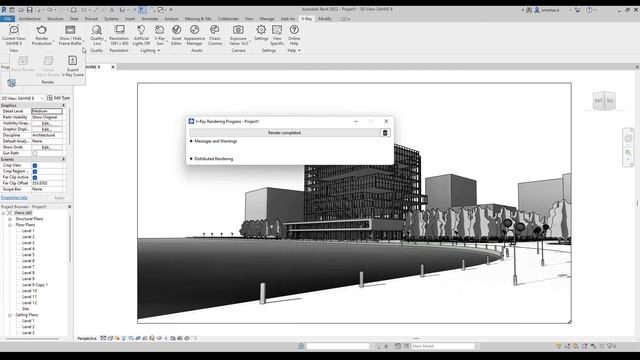
Task: Click the Apply button in Properties
Action: point(59,198)
